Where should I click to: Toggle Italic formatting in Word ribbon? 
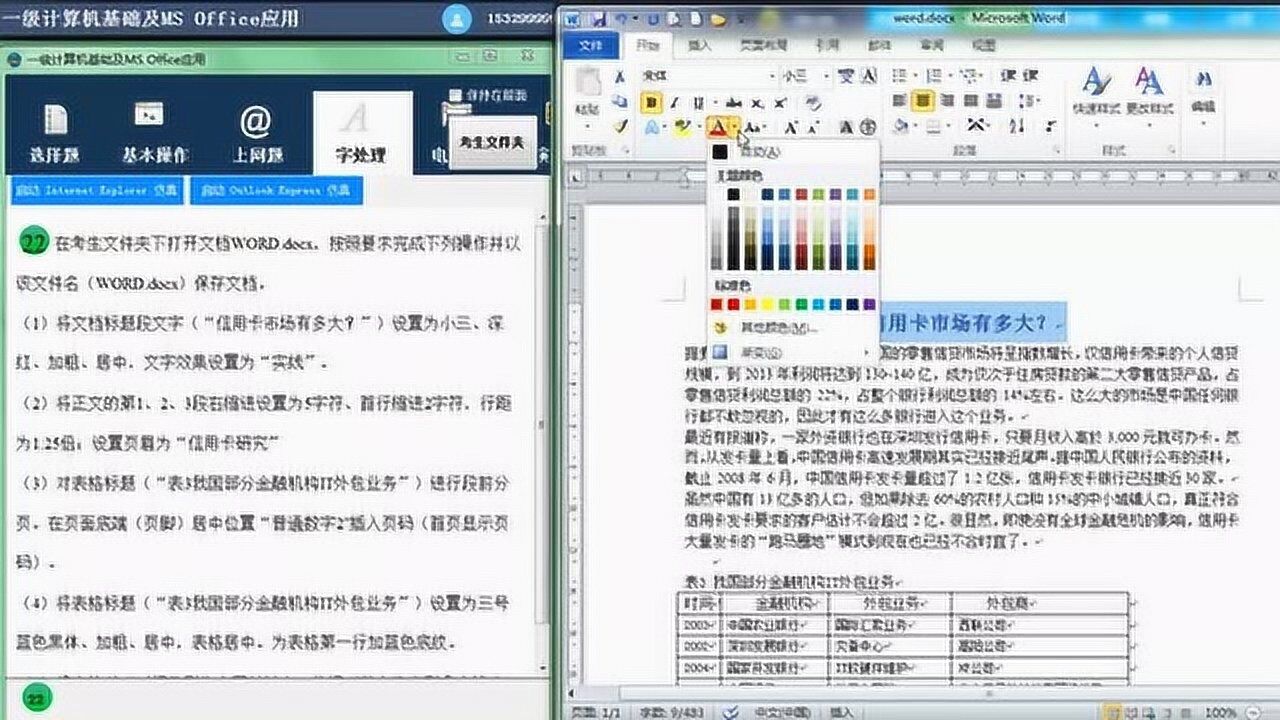(x=675, y=102)
